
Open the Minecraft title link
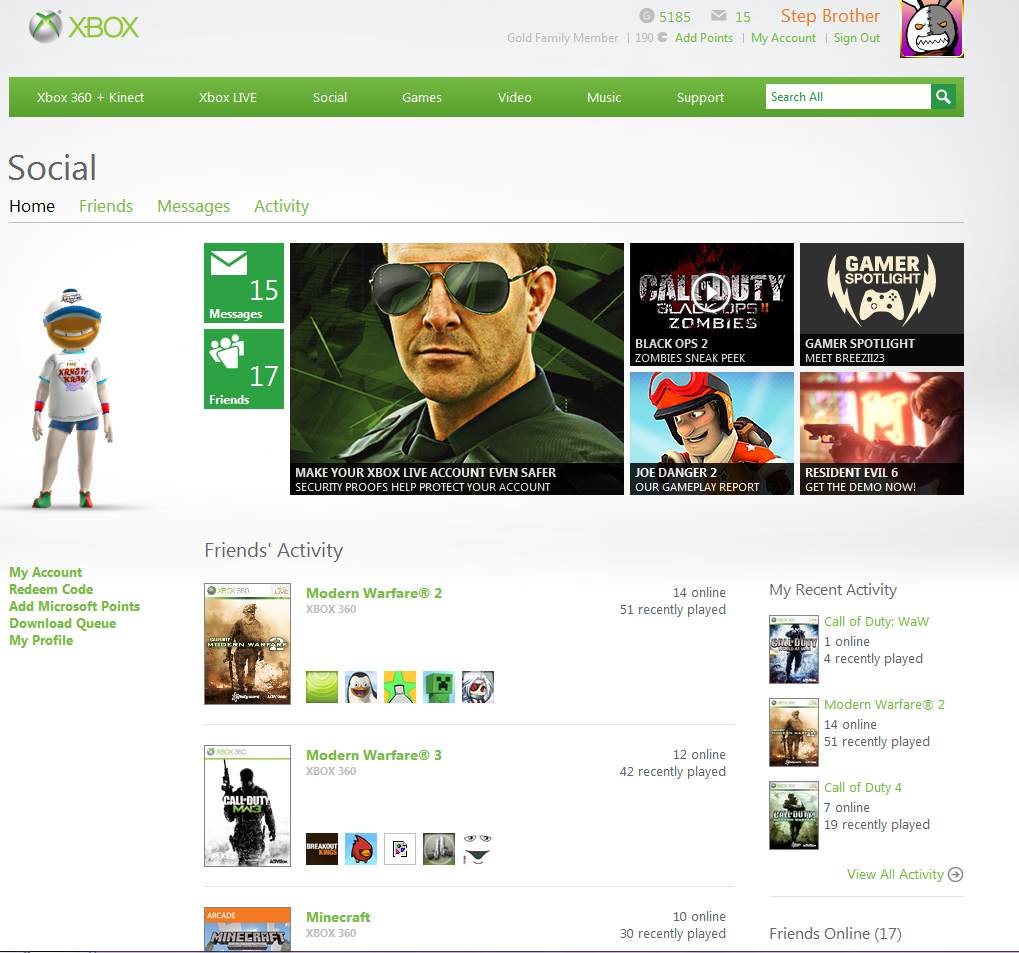coord(338,917)
